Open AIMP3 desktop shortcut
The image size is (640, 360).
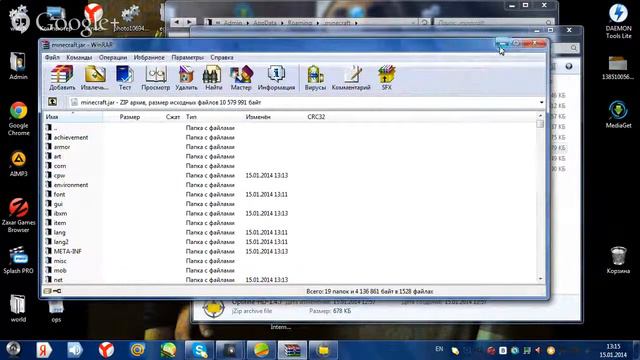click(x=18, y=164)
